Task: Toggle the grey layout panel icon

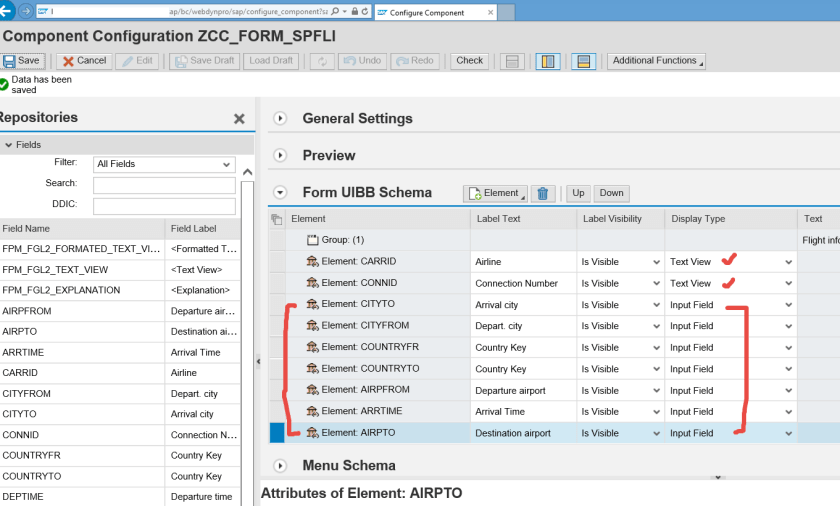Action: tap(512, 62)
